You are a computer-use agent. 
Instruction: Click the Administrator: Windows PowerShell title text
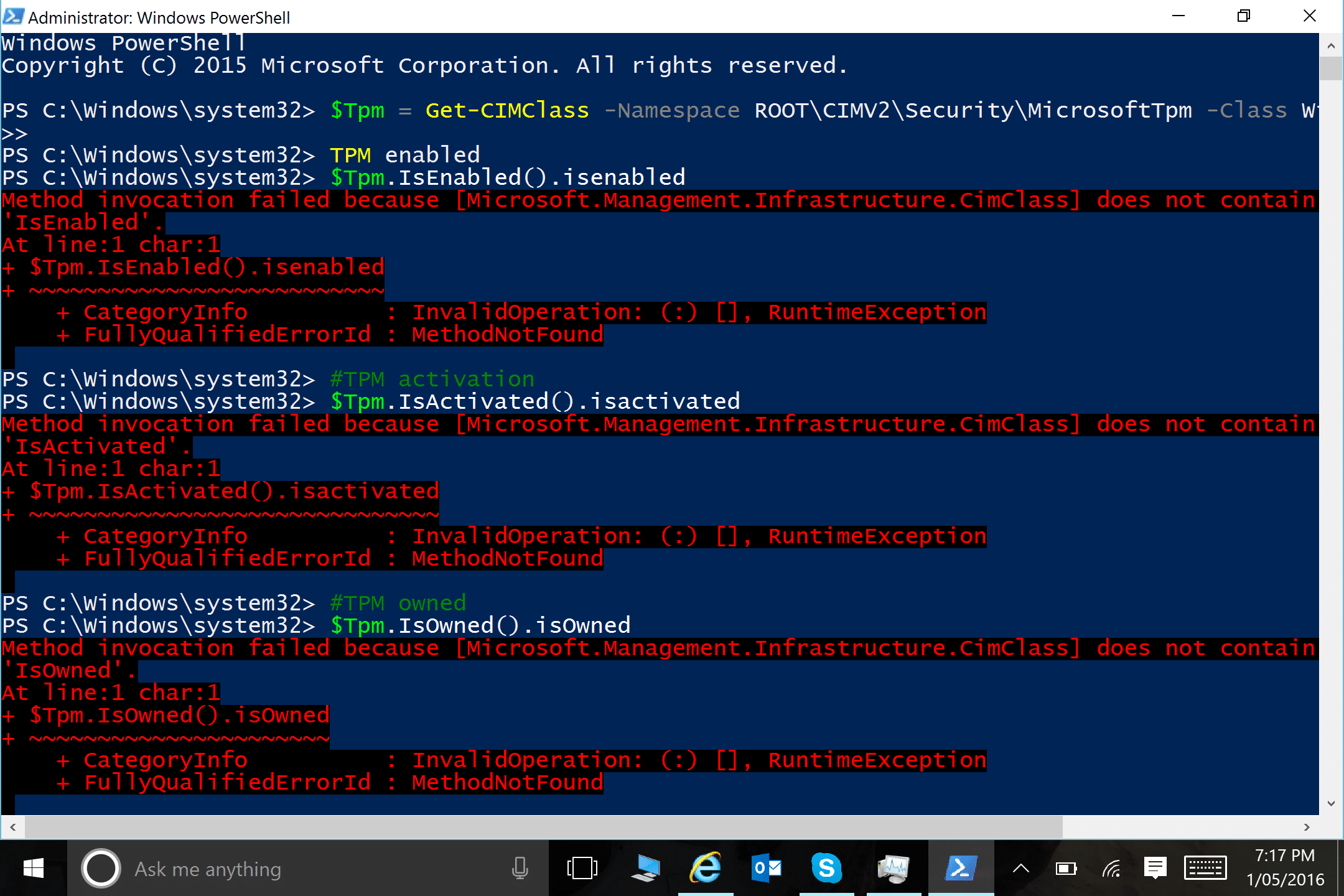159,17
